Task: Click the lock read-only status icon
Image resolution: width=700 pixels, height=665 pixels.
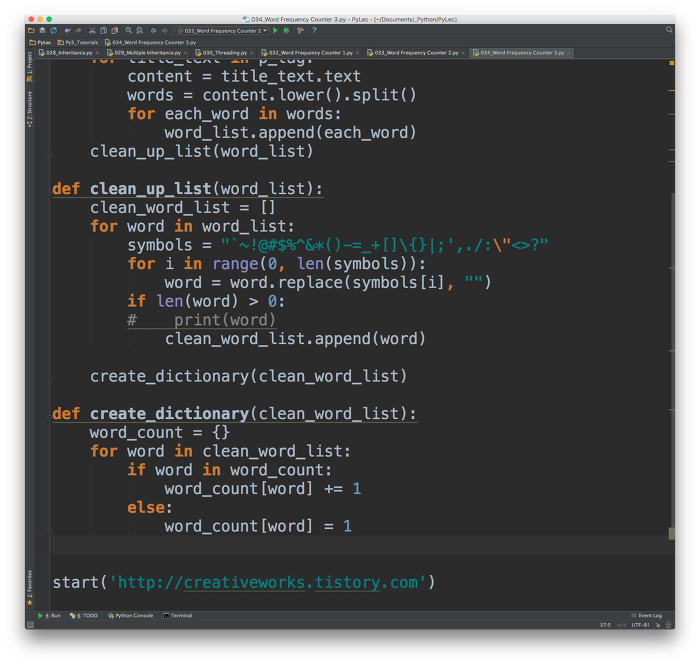Action: pyautogui.click(x=658, y=625)
